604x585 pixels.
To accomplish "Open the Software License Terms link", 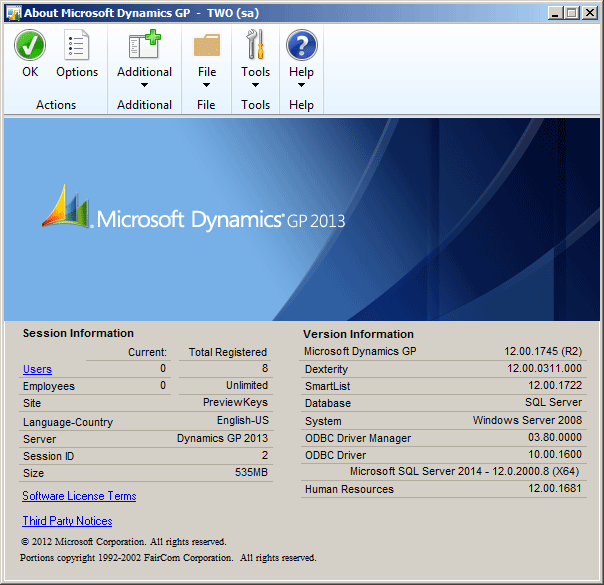I will [79, 496].
